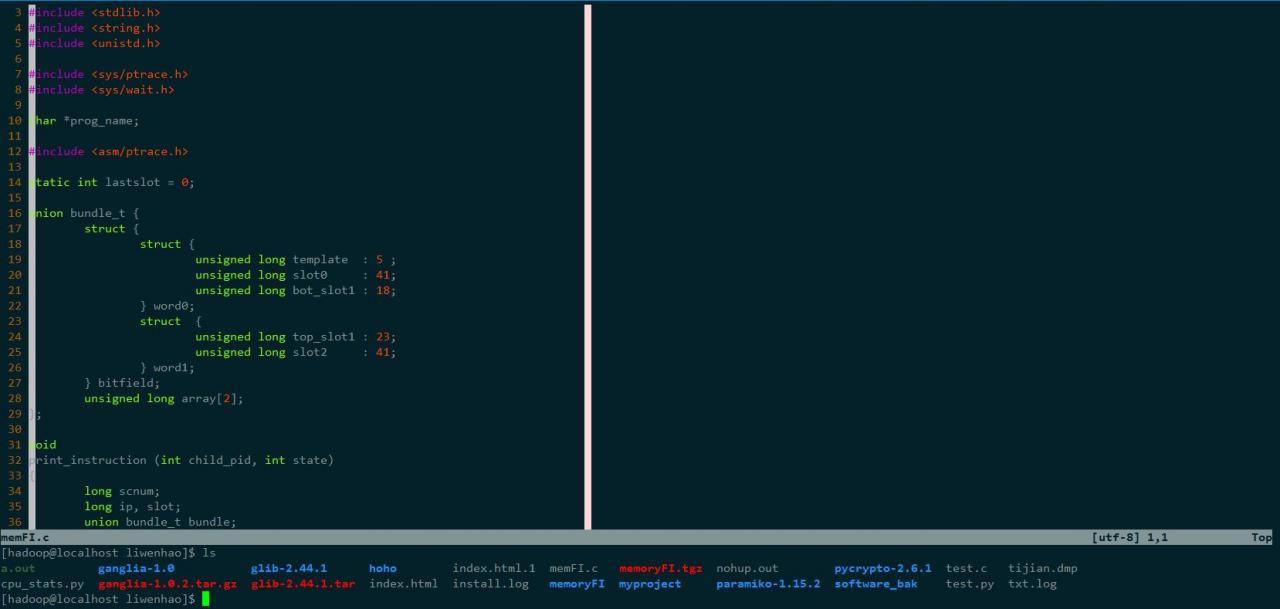The width and height of the screenshot is (1280, 609).
Task: Click the union bundle_t definition line
Action: pos(84,213)
